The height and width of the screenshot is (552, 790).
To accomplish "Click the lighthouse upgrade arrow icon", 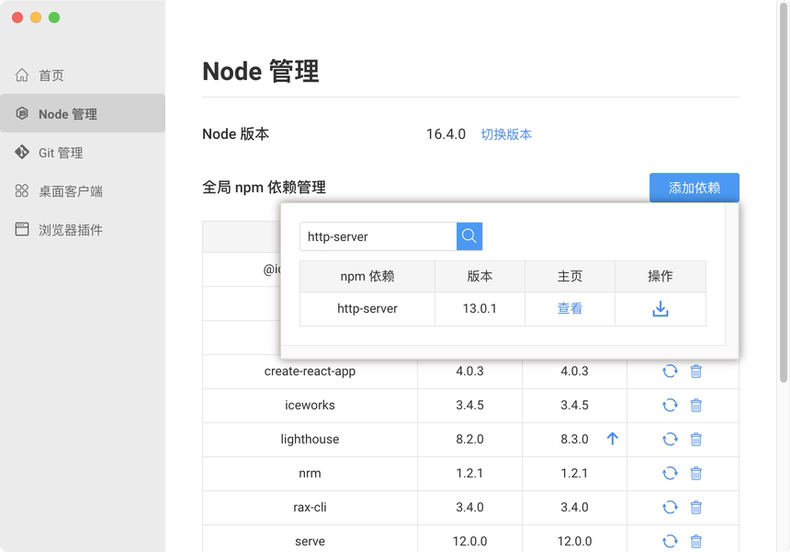I will [x=613, y=439].
